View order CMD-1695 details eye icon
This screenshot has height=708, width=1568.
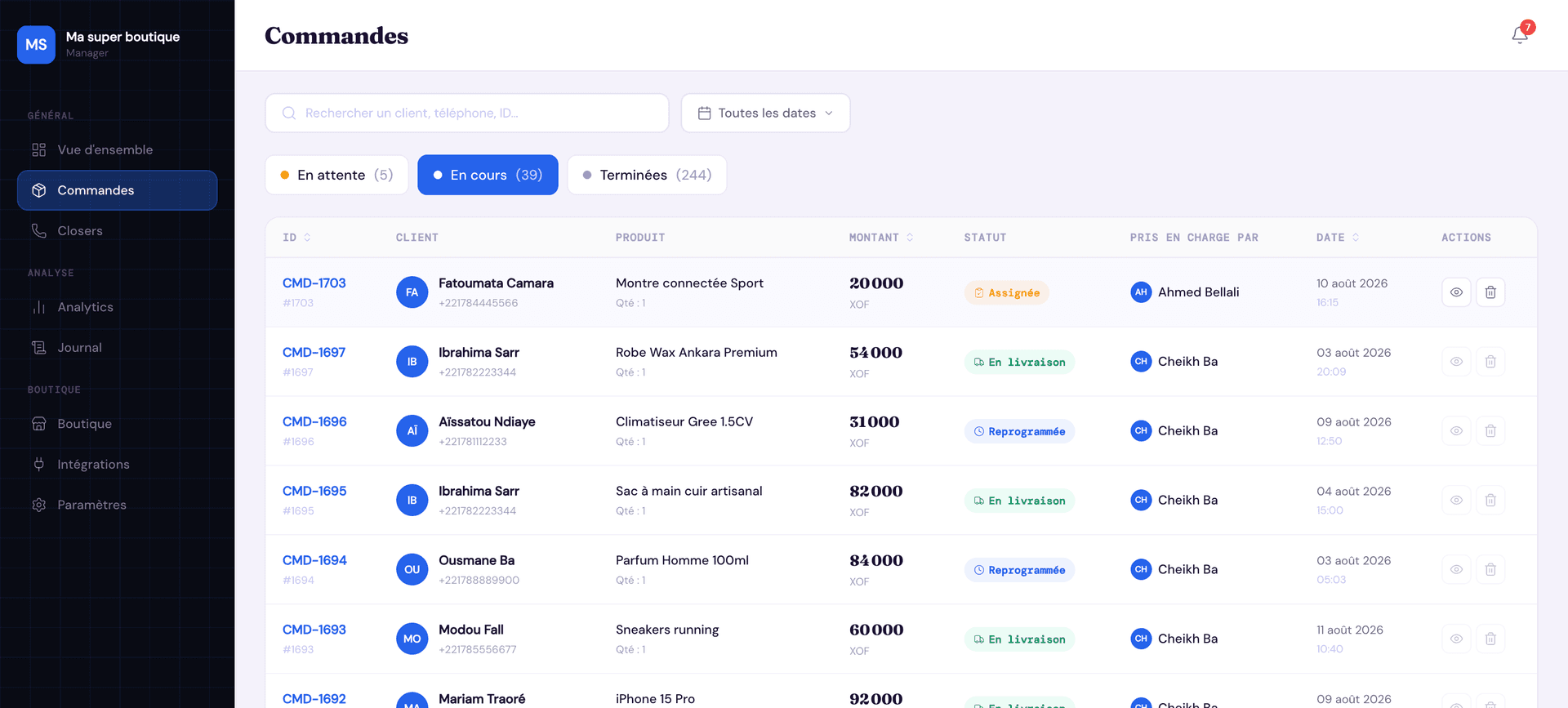click(1456, 501)
